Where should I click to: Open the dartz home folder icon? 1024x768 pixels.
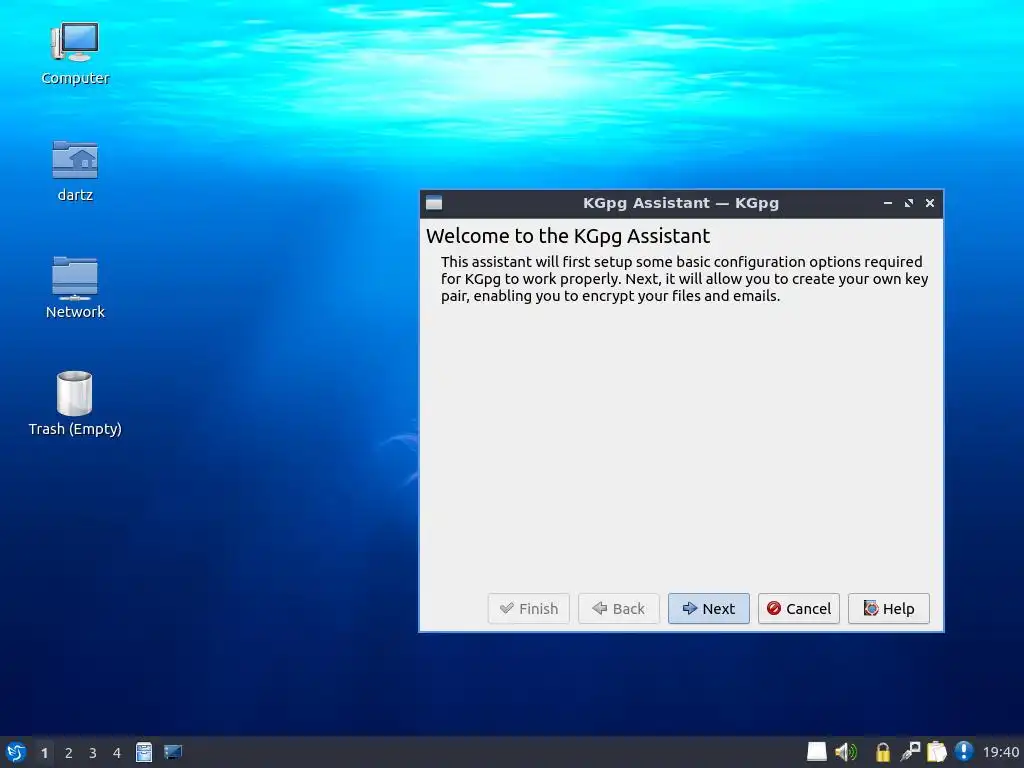(x=74, y=171)
